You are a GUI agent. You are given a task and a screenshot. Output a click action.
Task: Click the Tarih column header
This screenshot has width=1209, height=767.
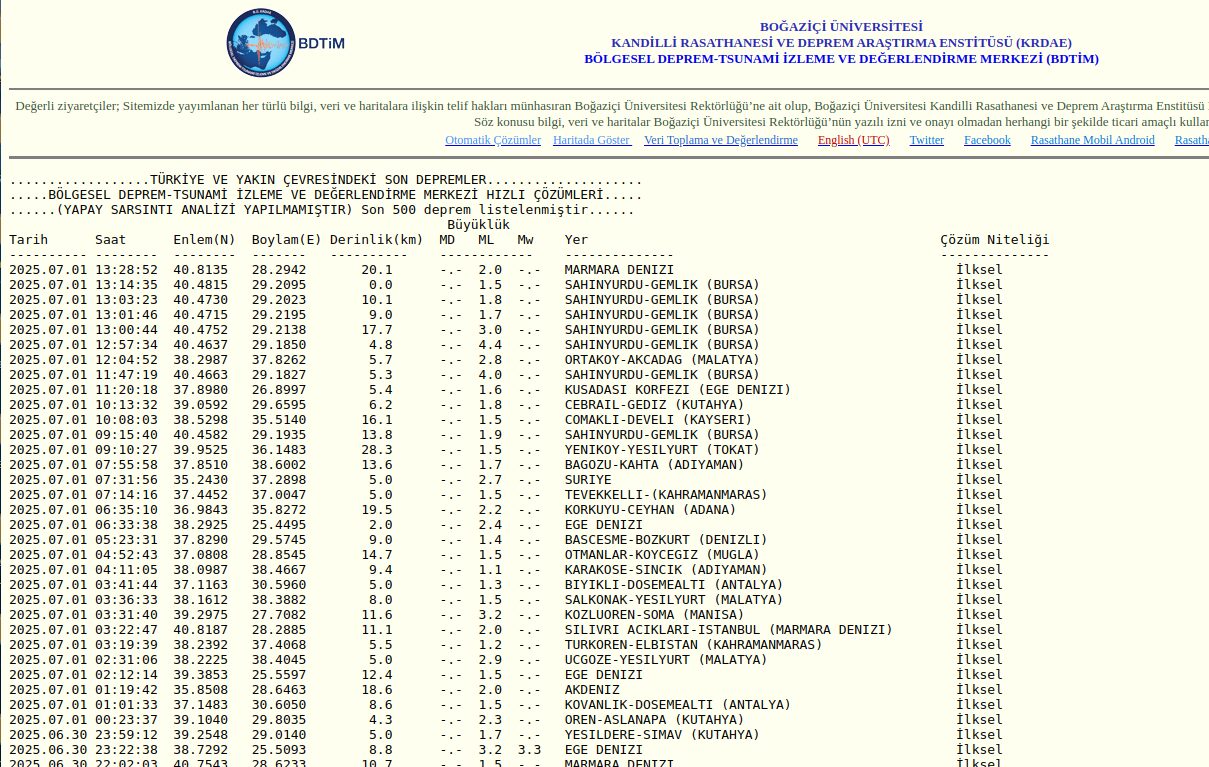29,240
